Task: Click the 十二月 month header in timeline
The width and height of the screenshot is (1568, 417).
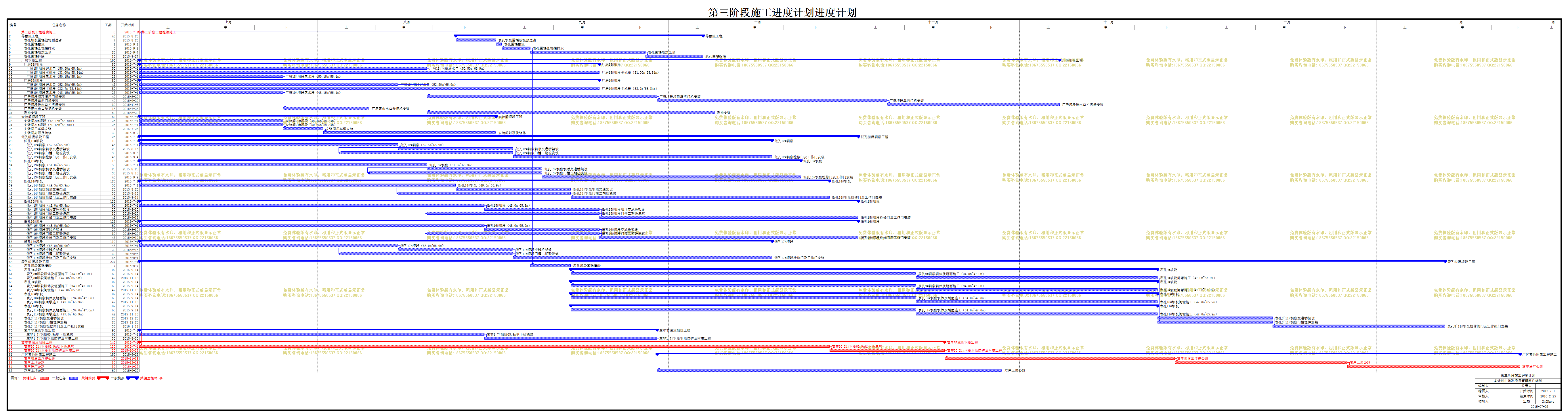Action: coord(1108,22)
